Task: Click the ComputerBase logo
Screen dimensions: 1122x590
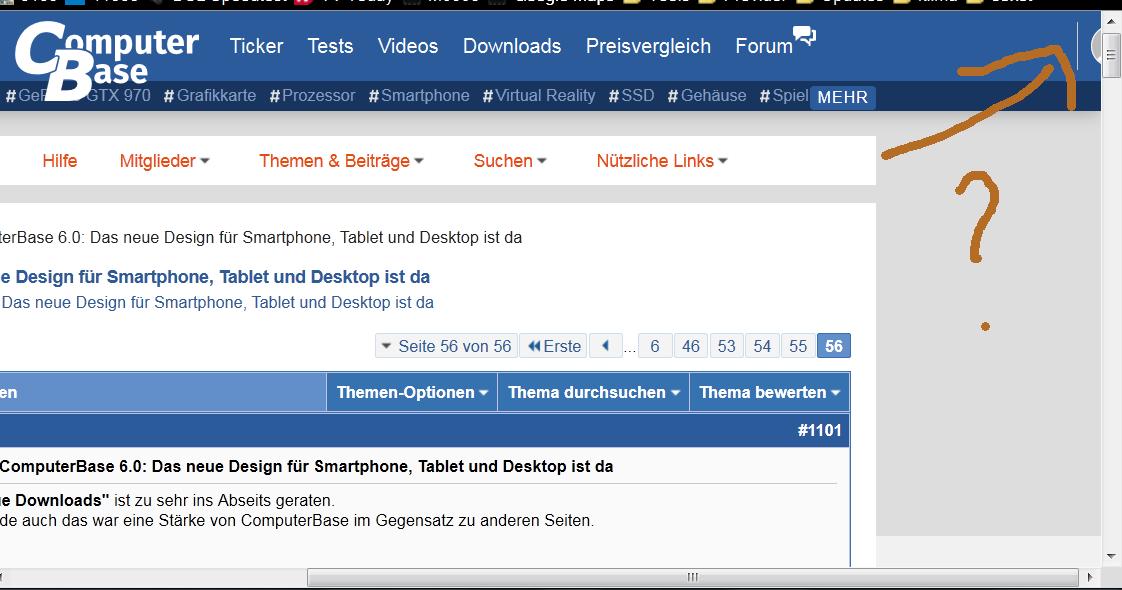Action: pyautogui.click(x=106, y=61)
